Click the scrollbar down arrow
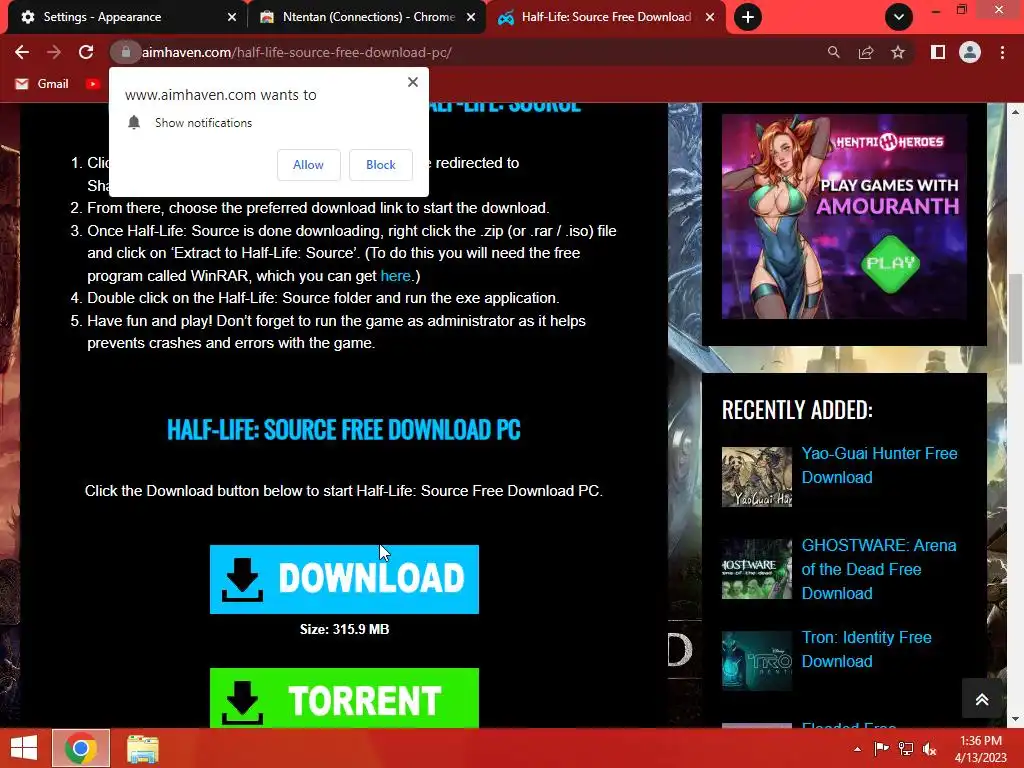The height and width of the screenshot is (768, 1024). click(x=1015, y=719)
